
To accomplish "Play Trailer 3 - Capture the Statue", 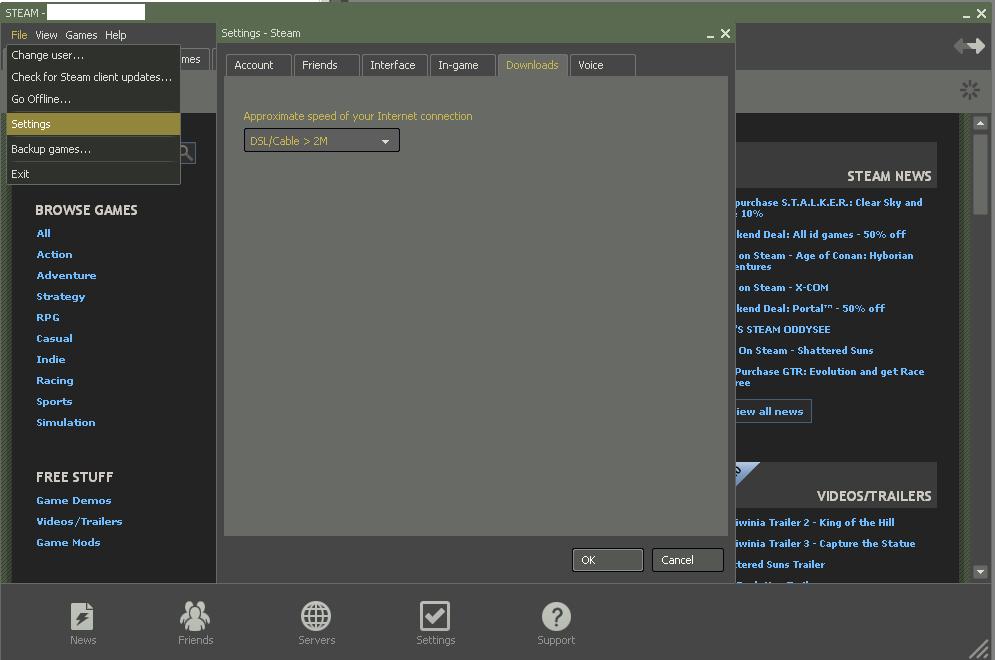I will [x=826, y=543].
